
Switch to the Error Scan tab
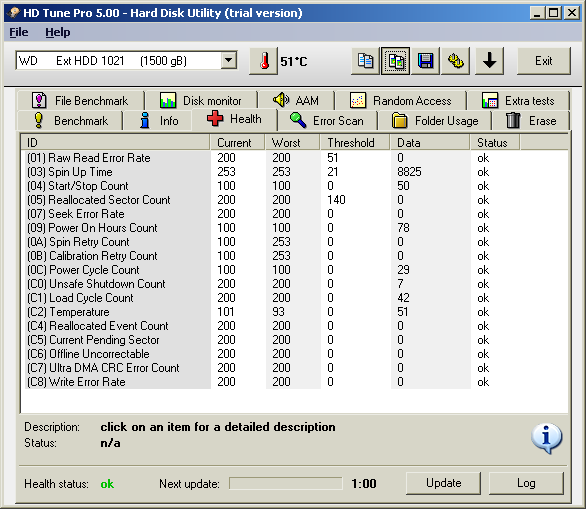click(327, 121)
